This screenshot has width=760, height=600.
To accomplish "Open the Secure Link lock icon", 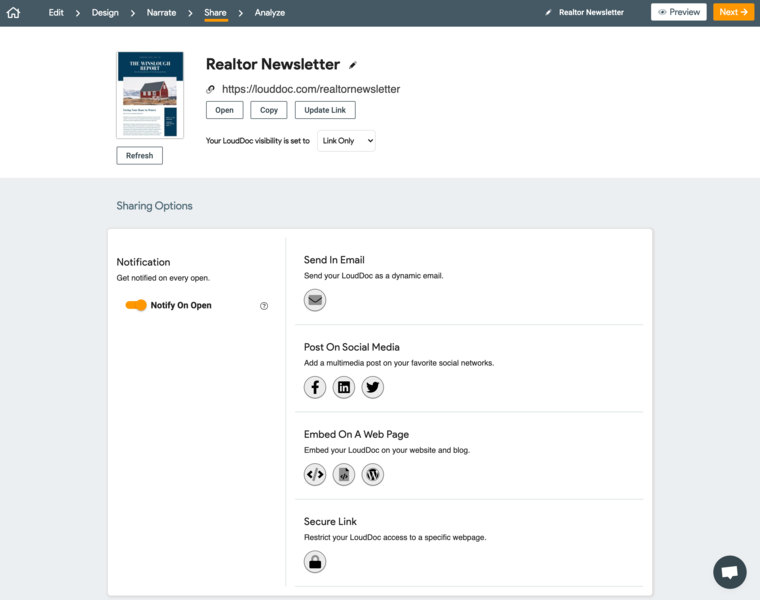I will [x=315, y=562].
